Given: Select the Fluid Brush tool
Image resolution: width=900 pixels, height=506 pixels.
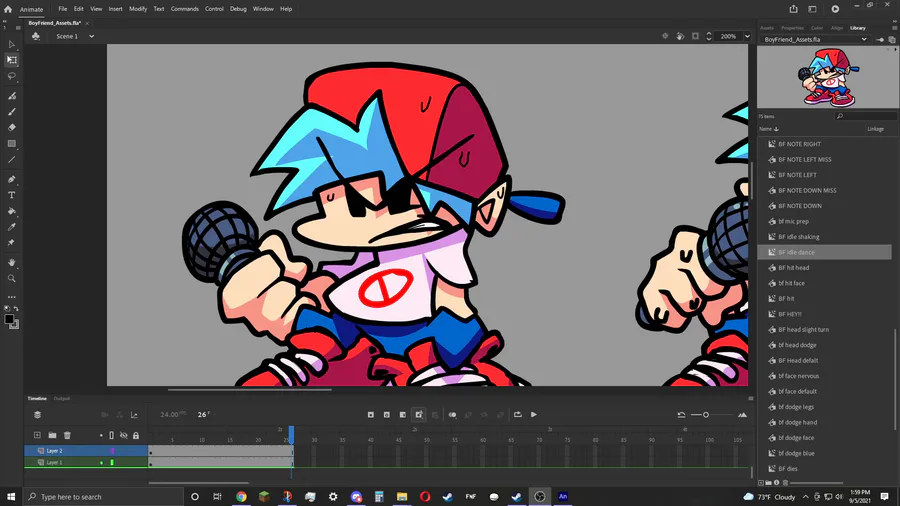Looking at the screenshot, I should 11,96.
